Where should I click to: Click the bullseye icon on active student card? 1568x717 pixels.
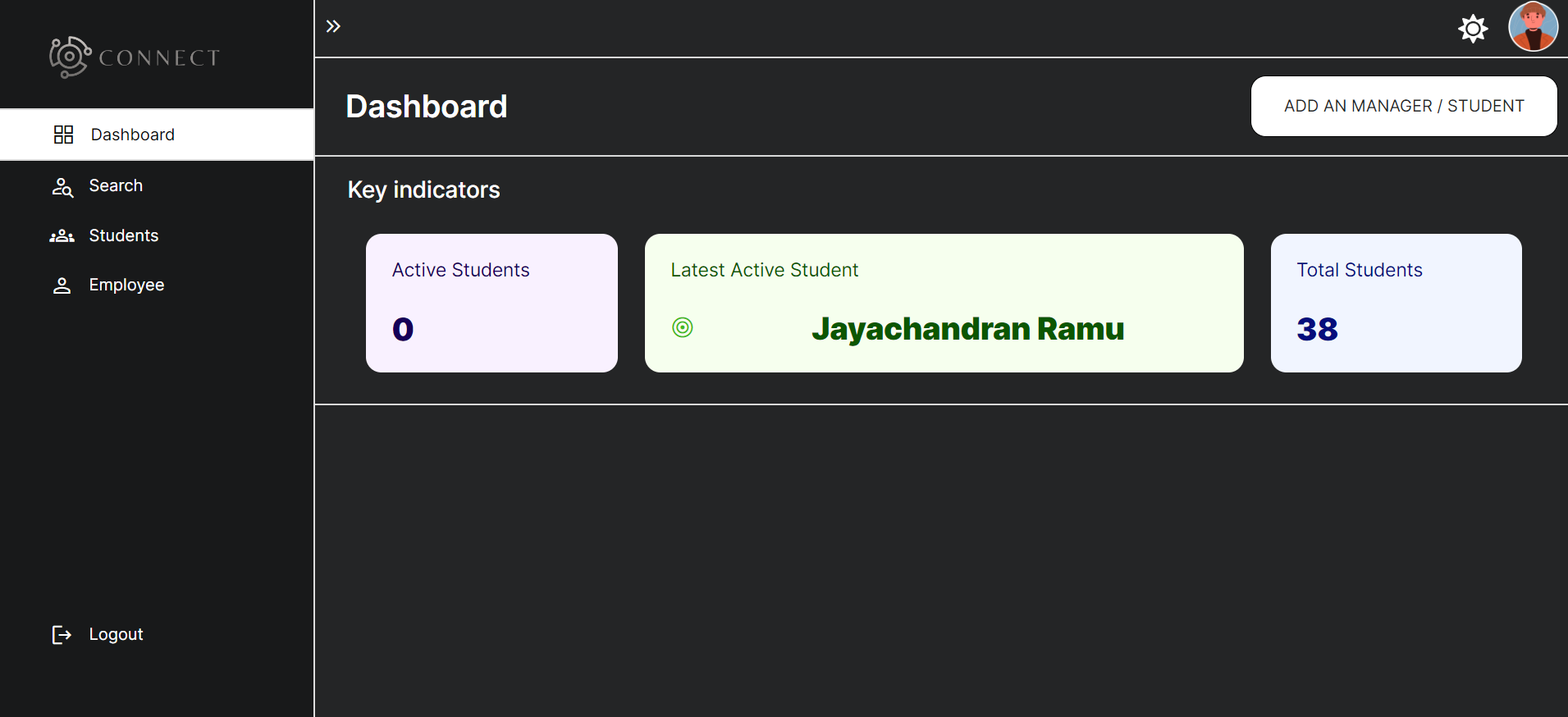683,327
